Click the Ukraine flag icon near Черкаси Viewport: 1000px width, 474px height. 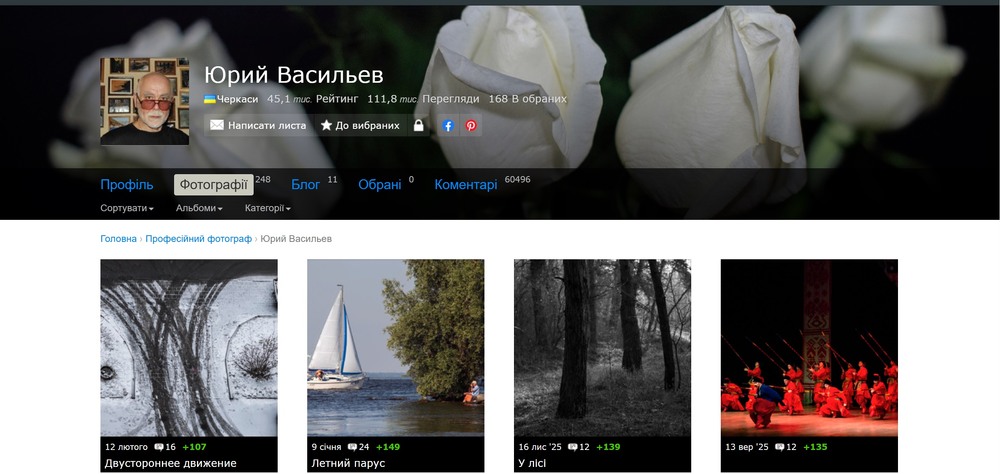coord(209,100)
